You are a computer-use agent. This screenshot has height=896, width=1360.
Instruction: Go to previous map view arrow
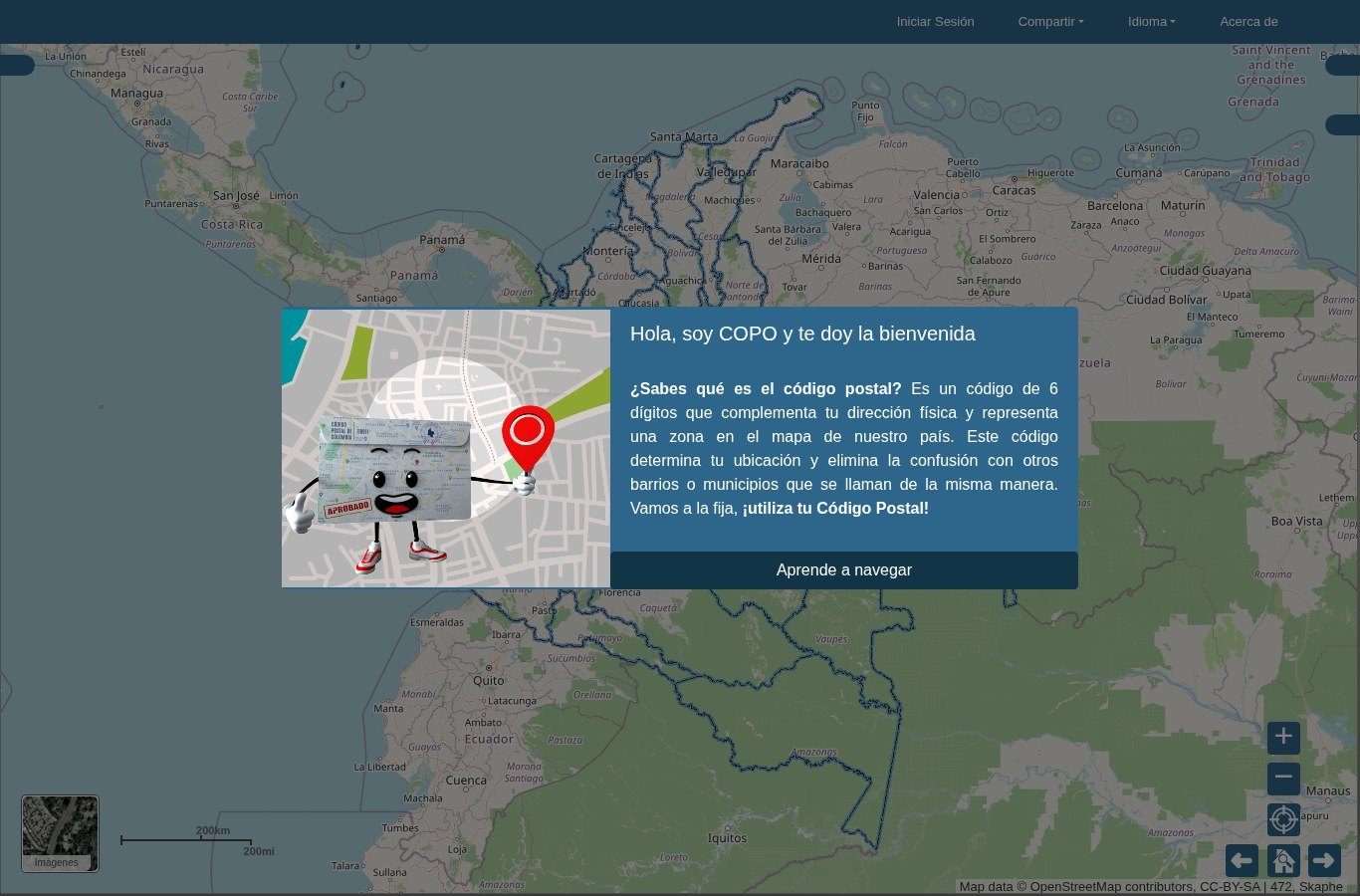tap(1242, 860)
